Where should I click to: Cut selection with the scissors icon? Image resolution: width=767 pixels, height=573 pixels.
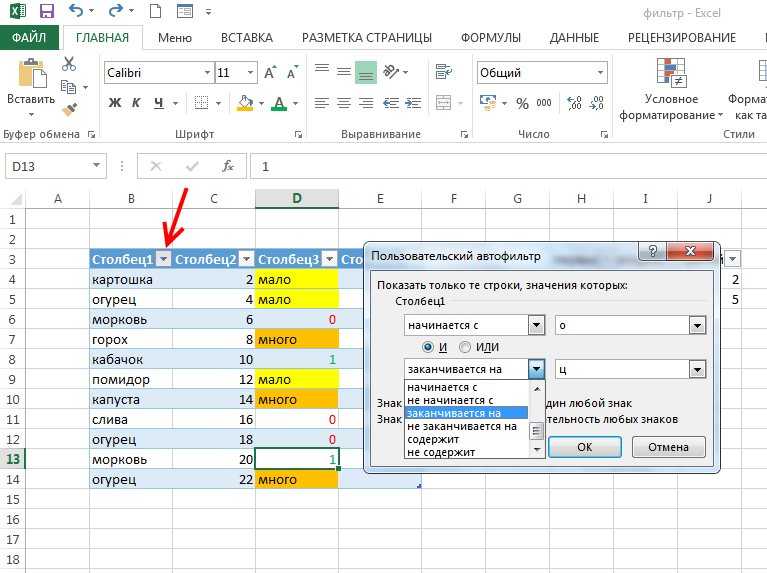pyautogui.click(x=69, y=64)
